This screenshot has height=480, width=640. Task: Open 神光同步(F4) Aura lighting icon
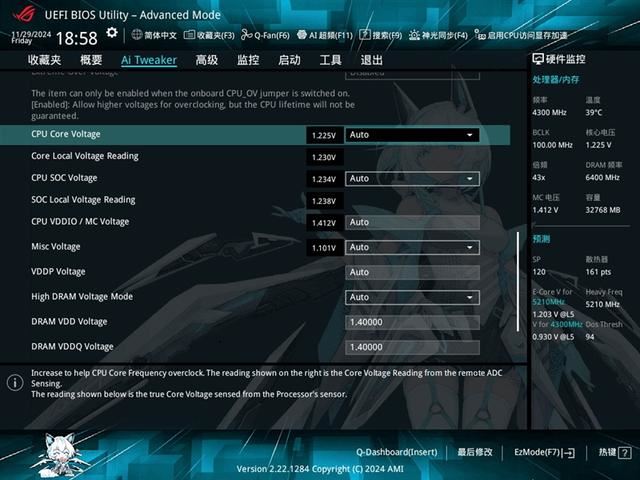tap(414, 35)
